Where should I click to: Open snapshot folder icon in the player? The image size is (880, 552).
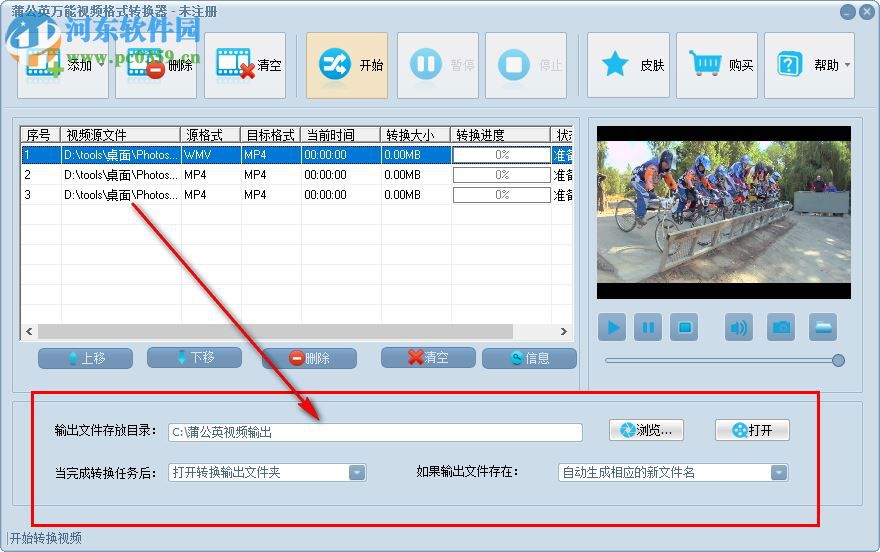(823, 328)
